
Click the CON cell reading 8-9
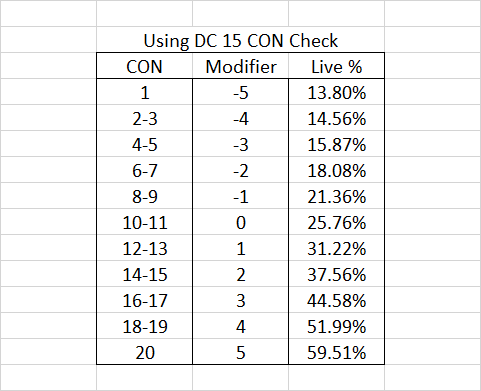144,196
